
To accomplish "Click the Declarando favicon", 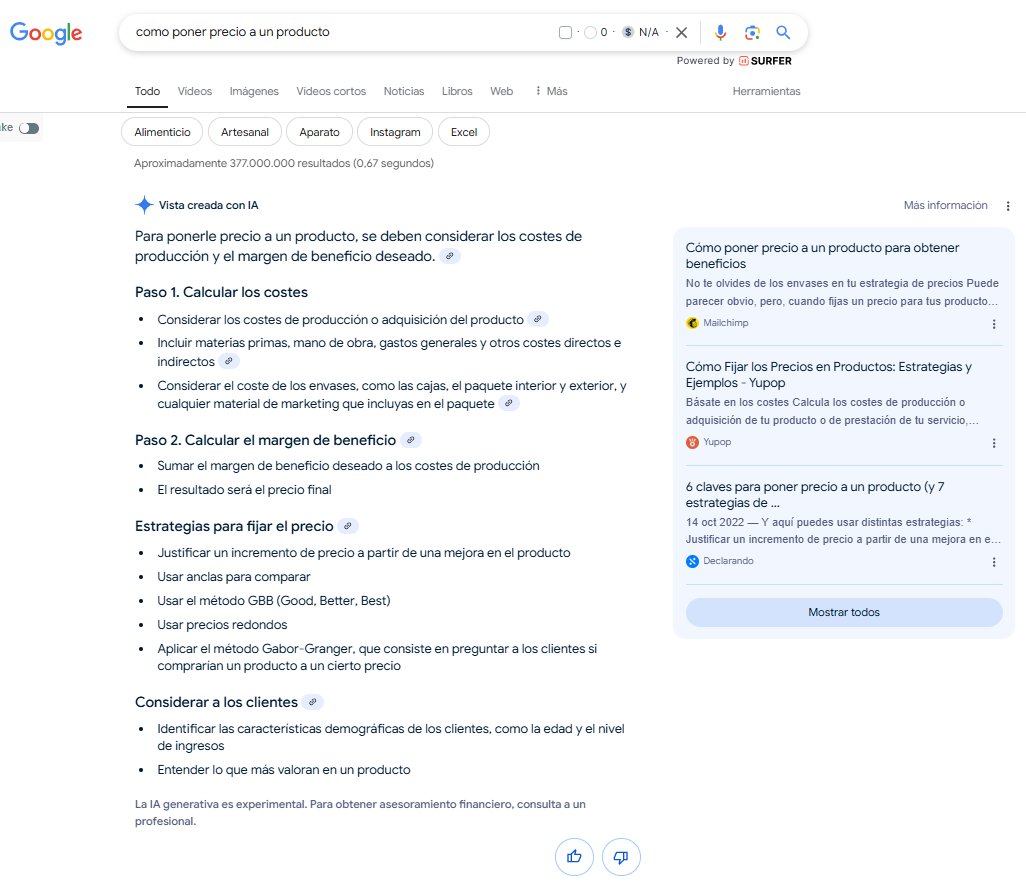I will coord(692,561).
